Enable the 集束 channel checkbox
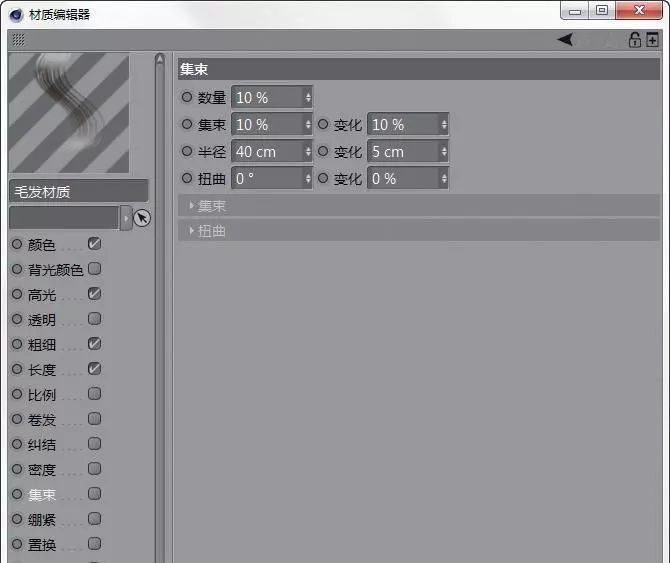This screenshot has height=563, width=670. coord(94,494)
